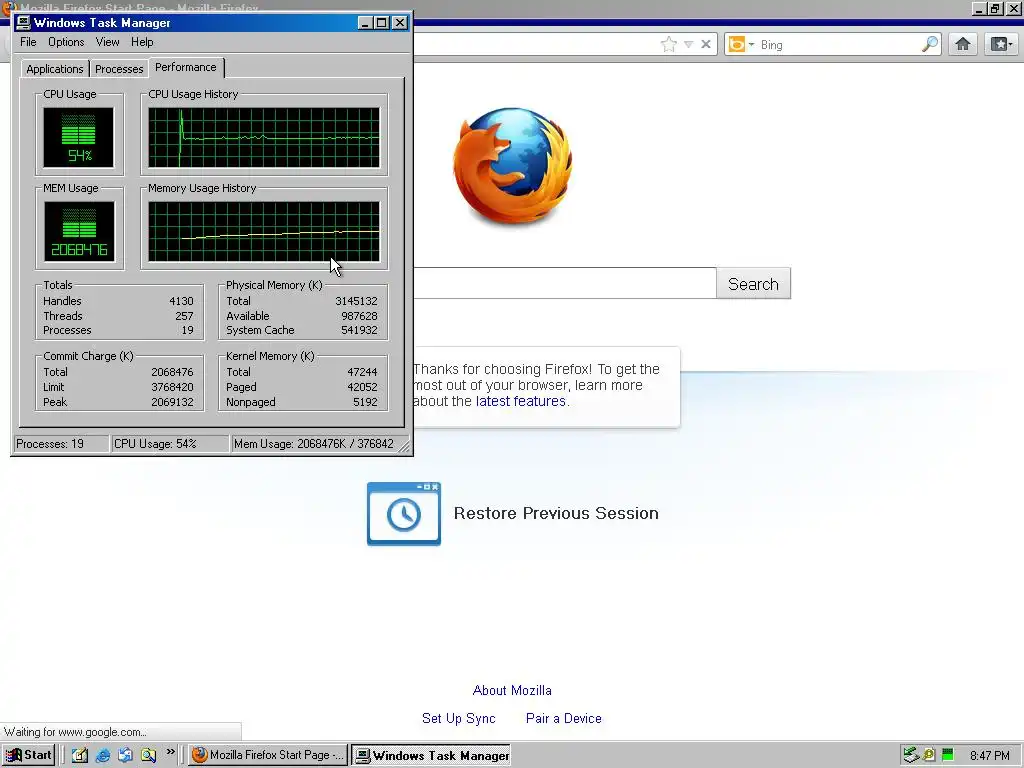The image size is (1024, 768).
Task: Open the Help menu in Task Manager
Action: (142, 42)
